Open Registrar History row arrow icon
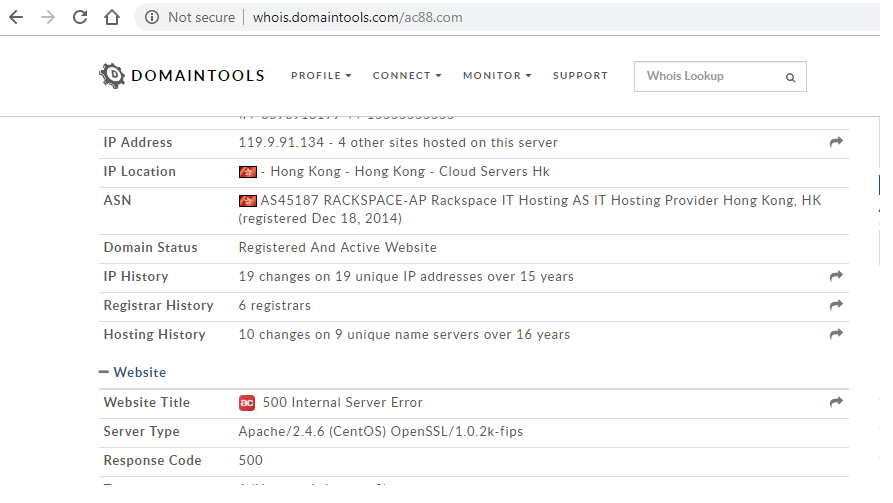893x503 pixels. click(x=836, y=305)
